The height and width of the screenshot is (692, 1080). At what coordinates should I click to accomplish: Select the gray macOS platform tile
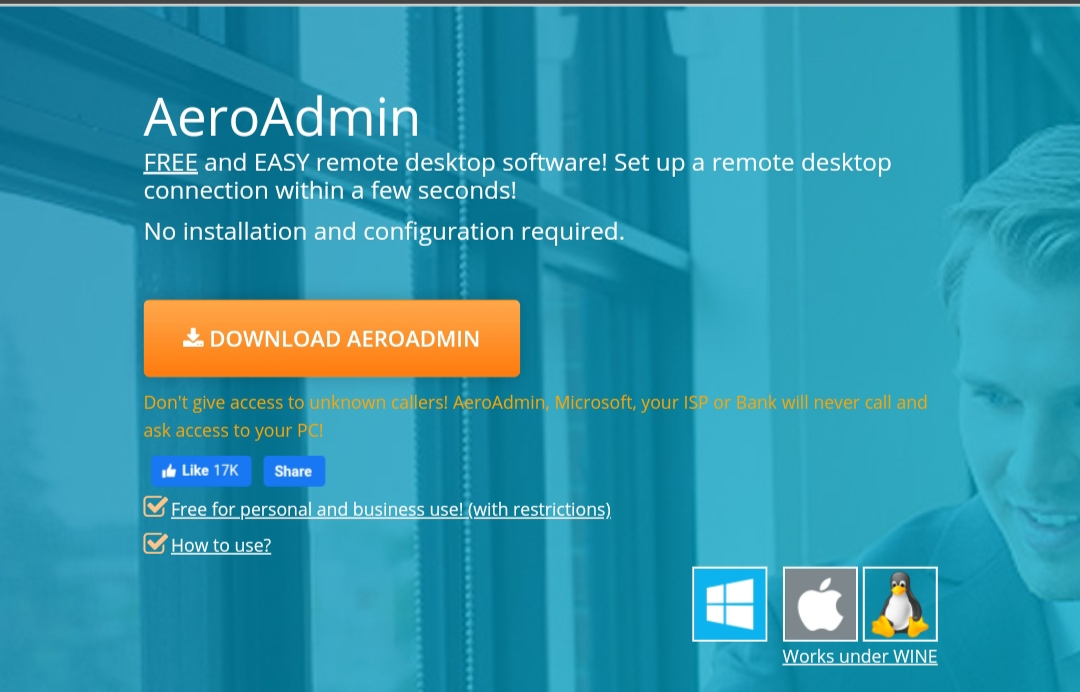coord(820,603)
